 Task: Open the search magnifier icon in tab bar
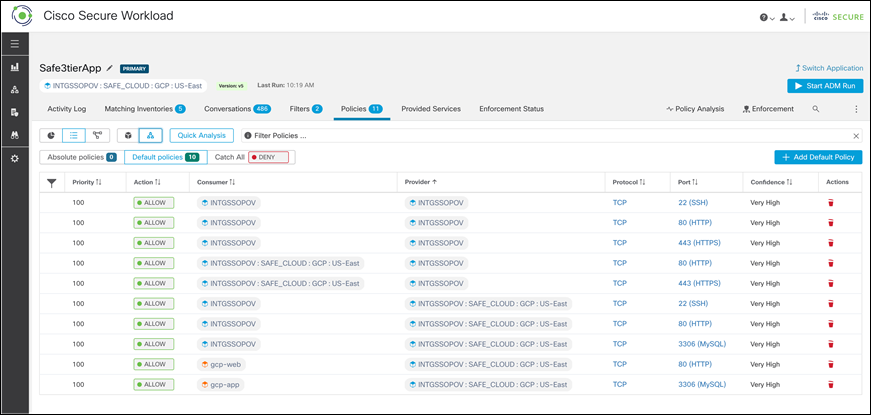pos(816,109)
